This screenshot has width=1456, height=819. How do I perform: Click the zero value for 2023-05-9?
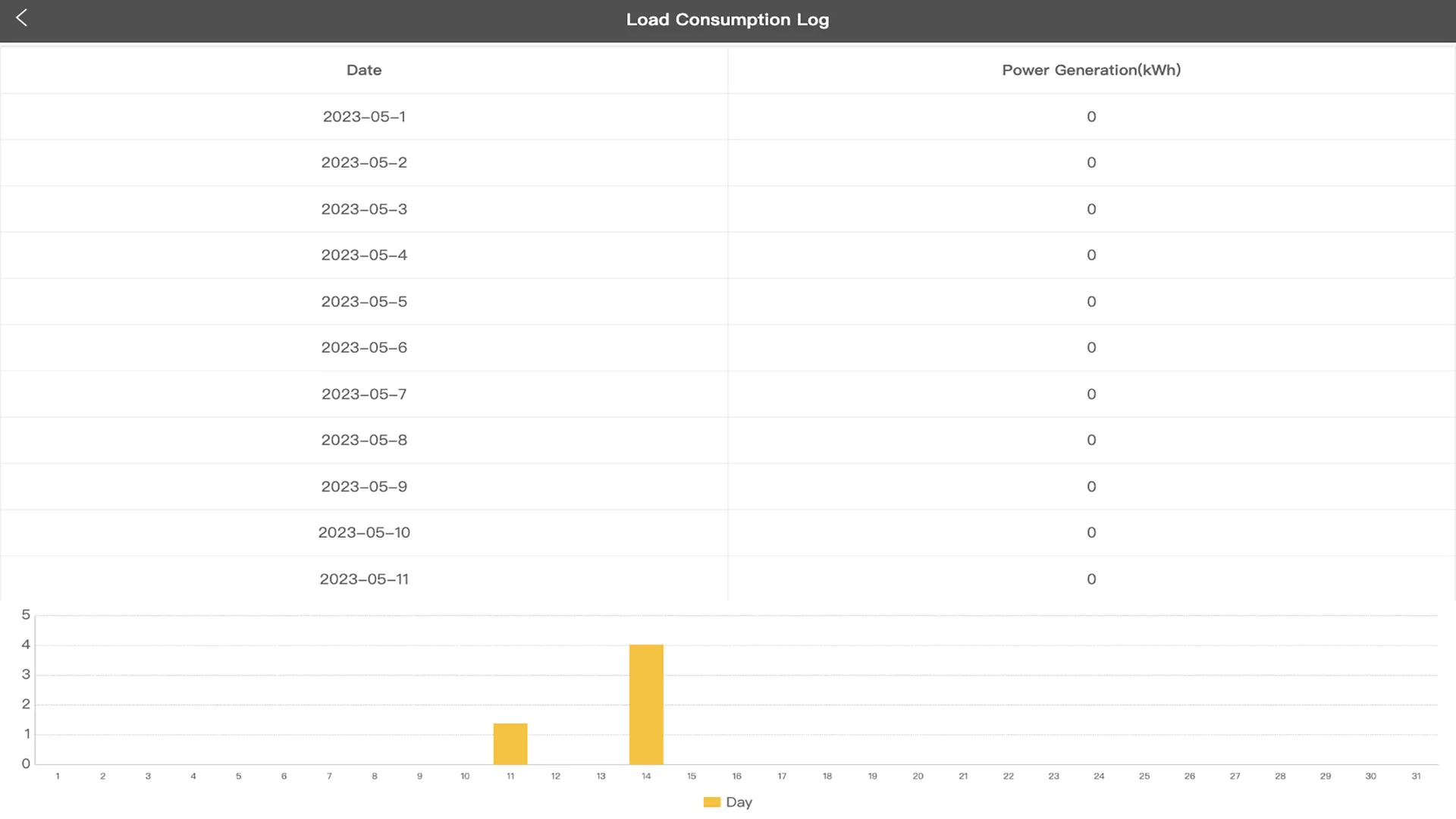1091,486
